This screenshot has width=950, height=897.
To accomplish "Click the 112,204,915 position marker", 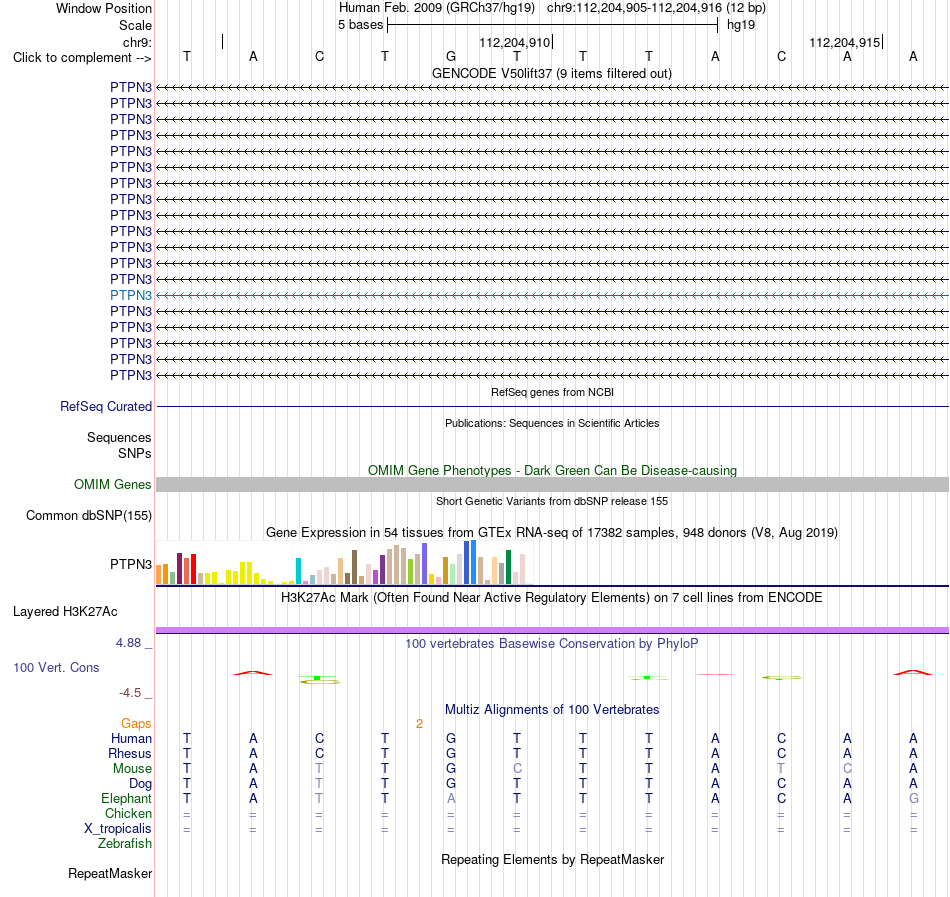I will coord(845,42).
